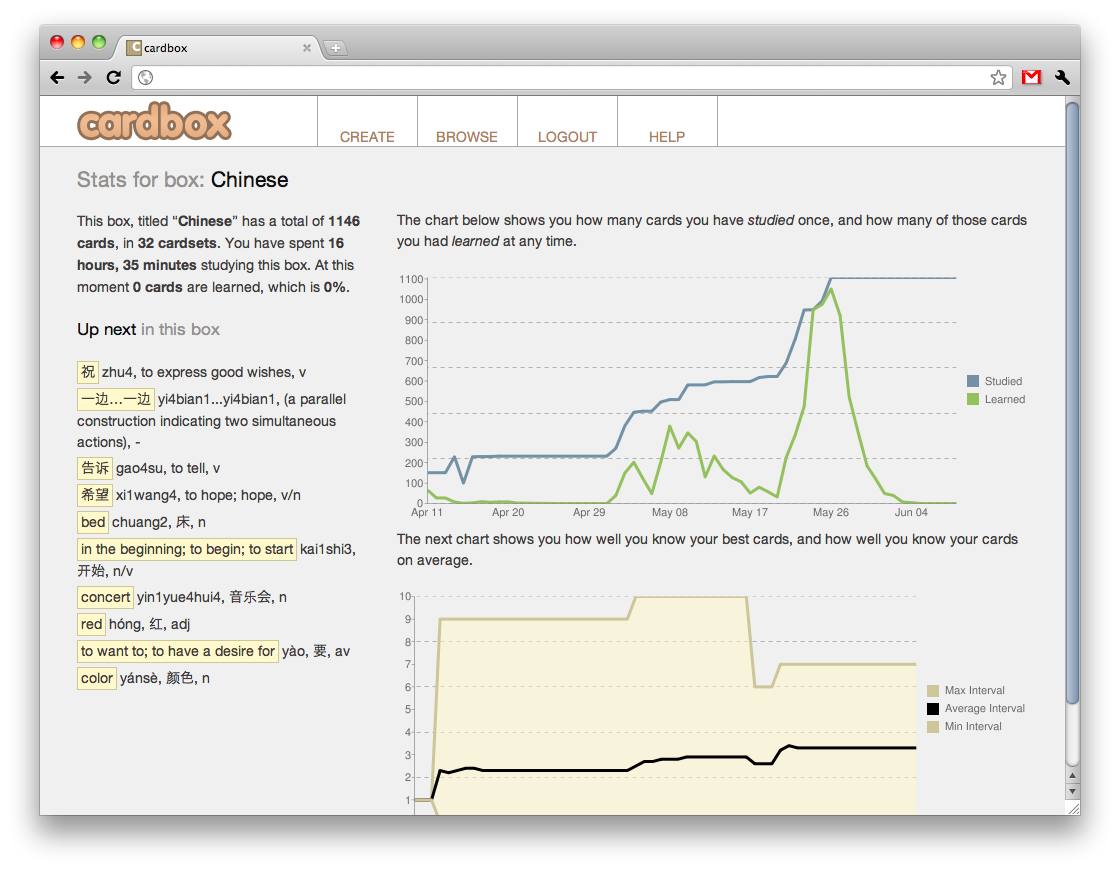Click the 'May 26' axis label
1120x870 pixels.
click(x=831, y=512)
